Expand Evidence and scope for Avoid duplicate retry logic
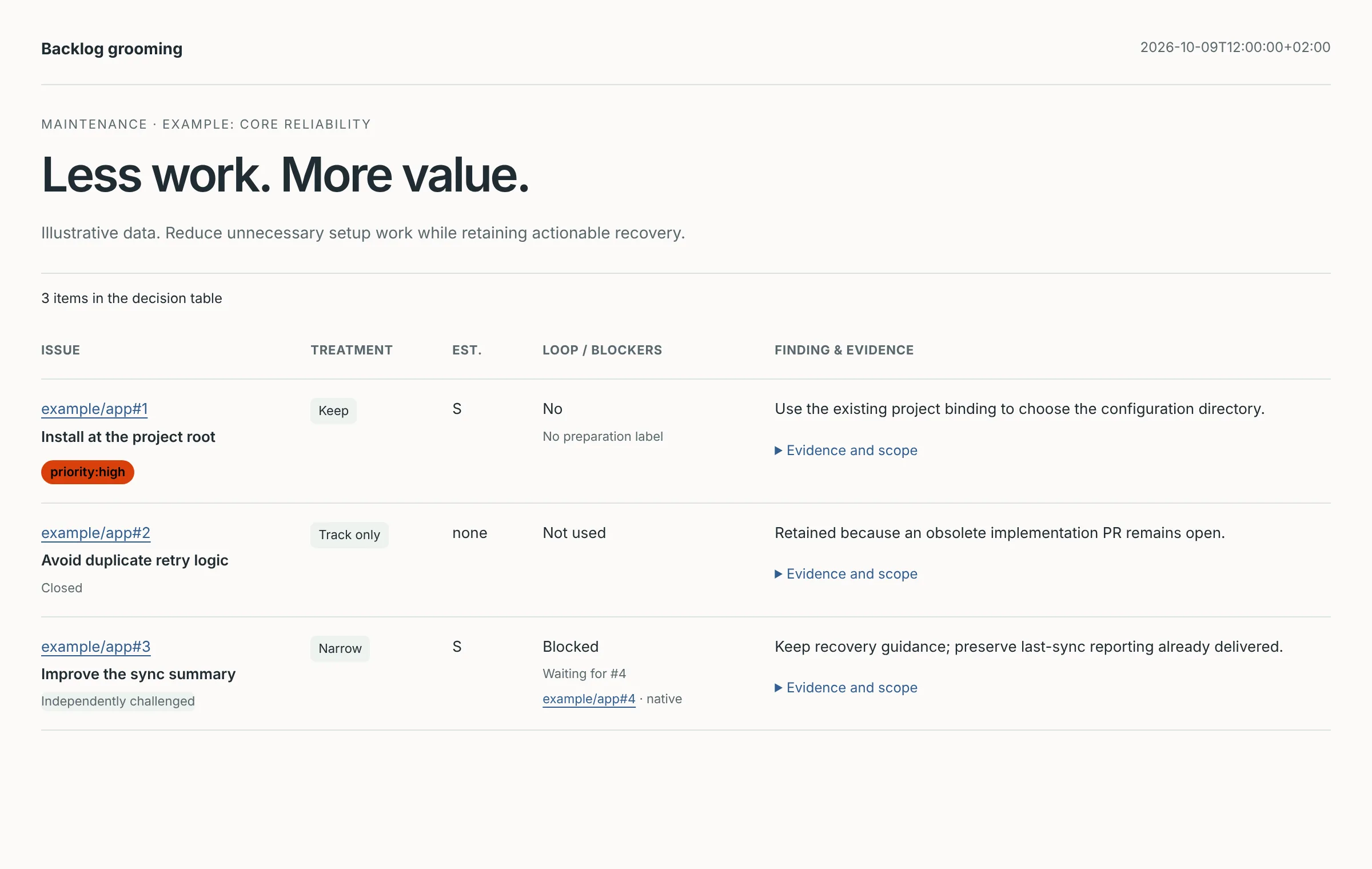The height and width of the screenshot is (869, 1372). pos(846,574)
